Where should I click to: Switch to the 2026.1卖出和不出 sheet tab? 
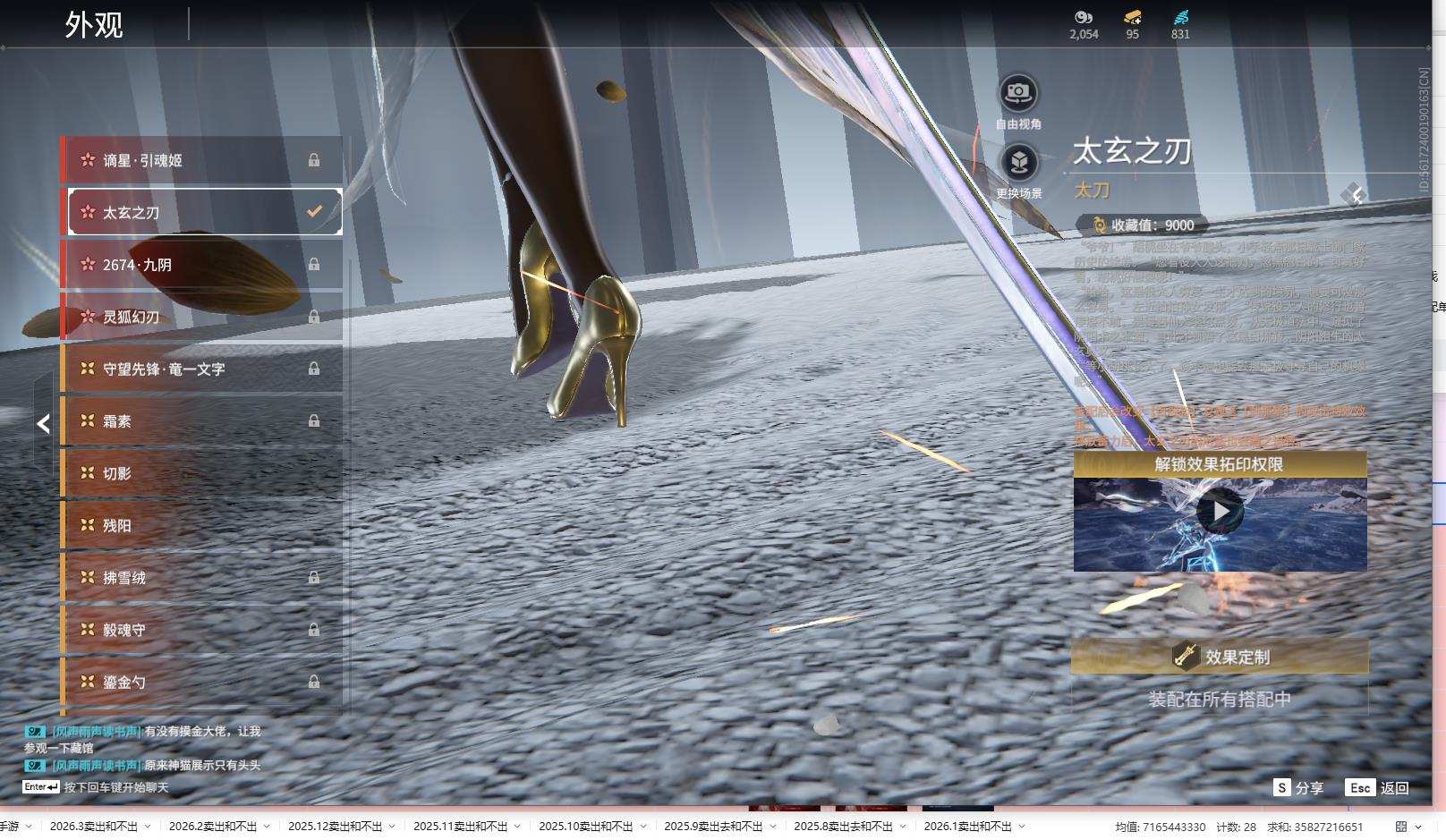[967, 827]
